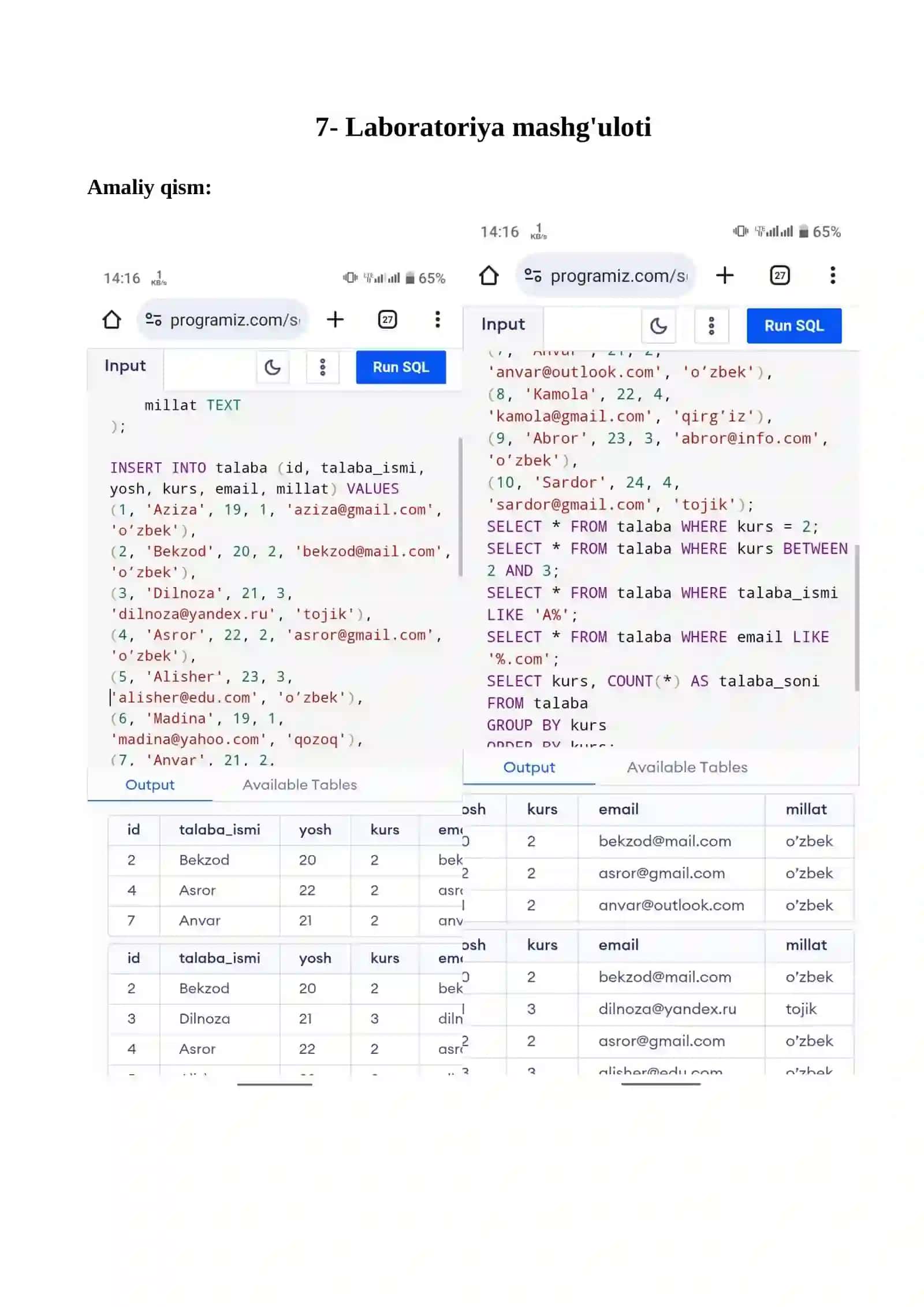The width and height of the screenshot is (924, 1307).
Task: Open new tab plus in left browser
Action: [335, 320]
